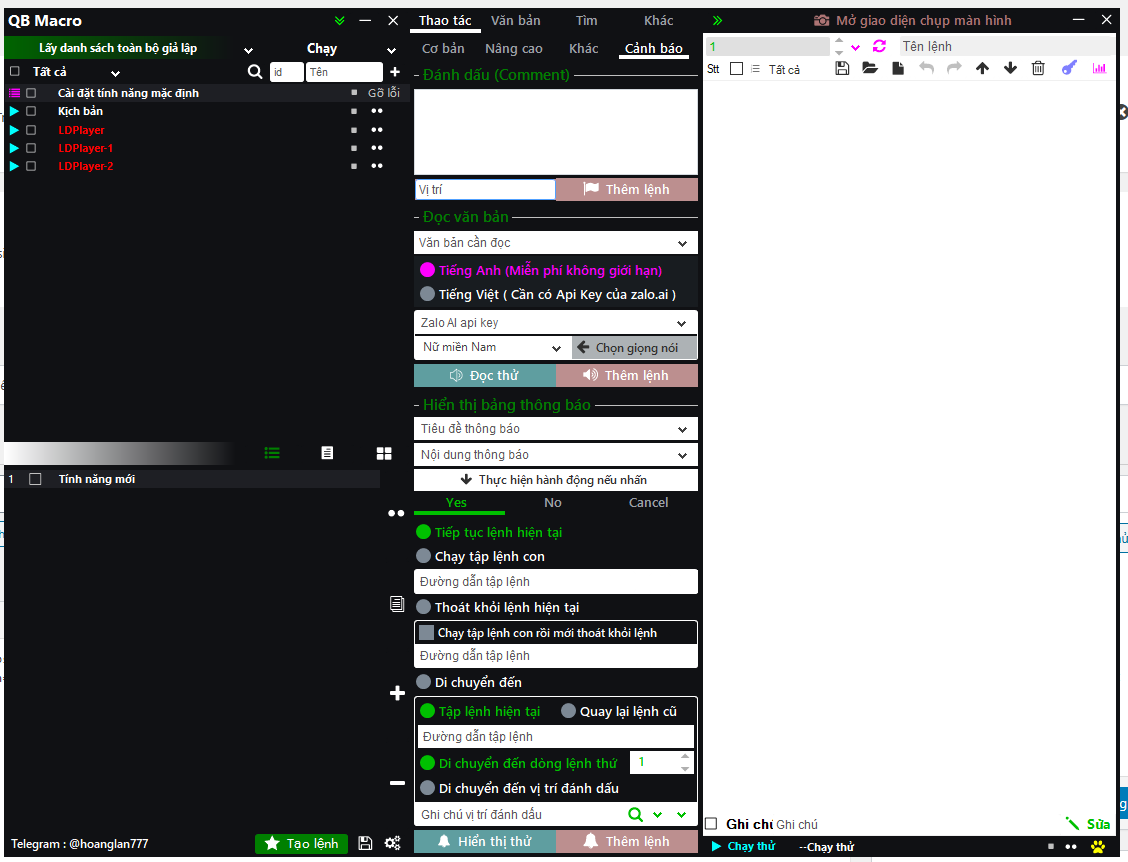Click the "Đọc thử" button

(x=485, y=375)
